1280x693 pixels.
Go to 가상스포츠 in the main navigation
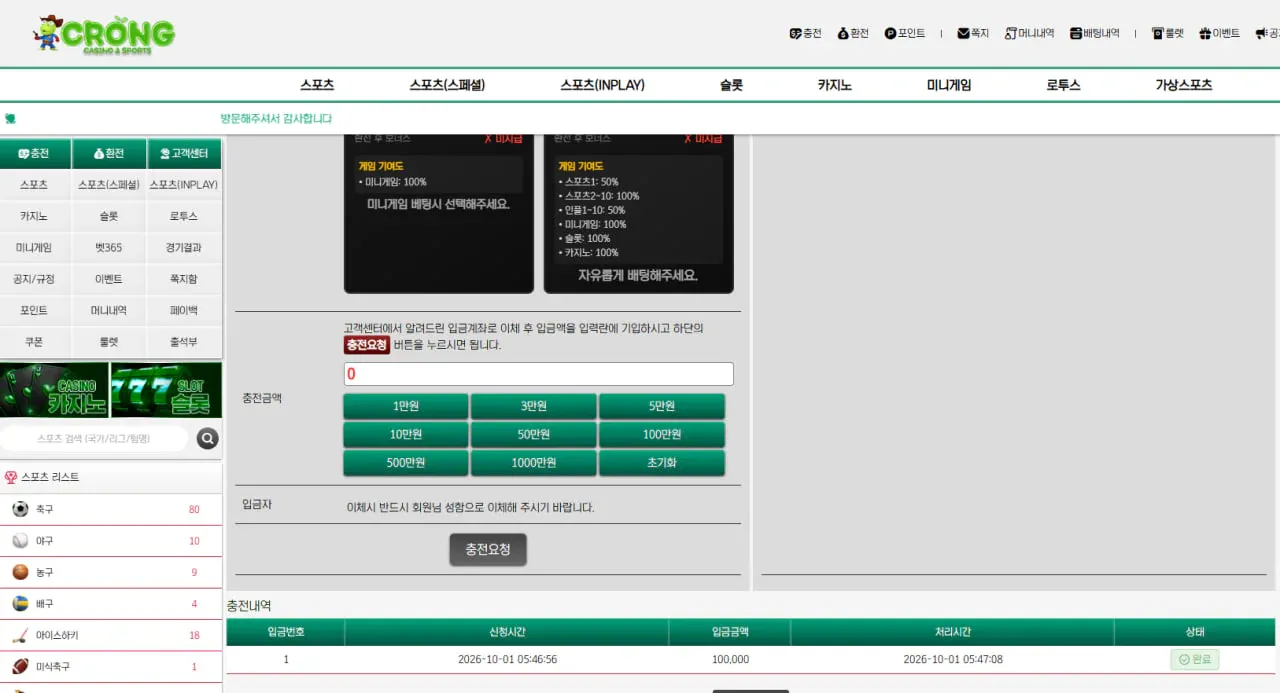point(1184,85)
